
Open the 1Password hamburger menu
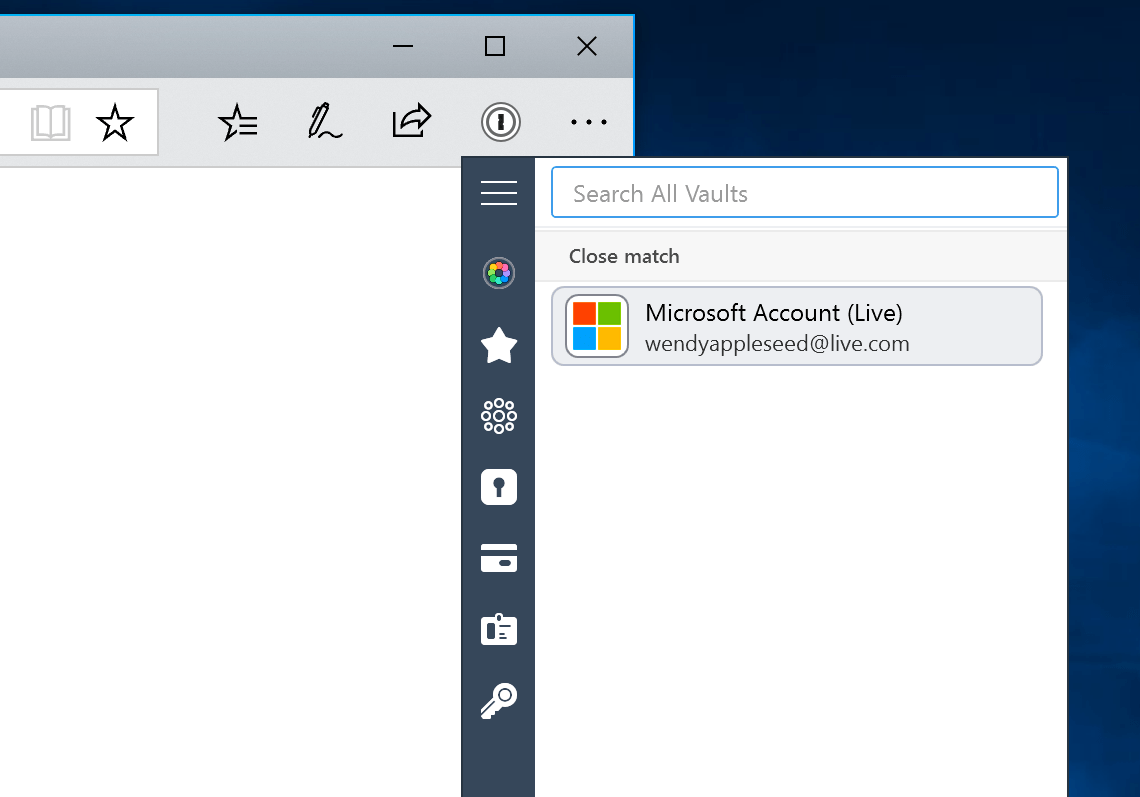[499, 193]
